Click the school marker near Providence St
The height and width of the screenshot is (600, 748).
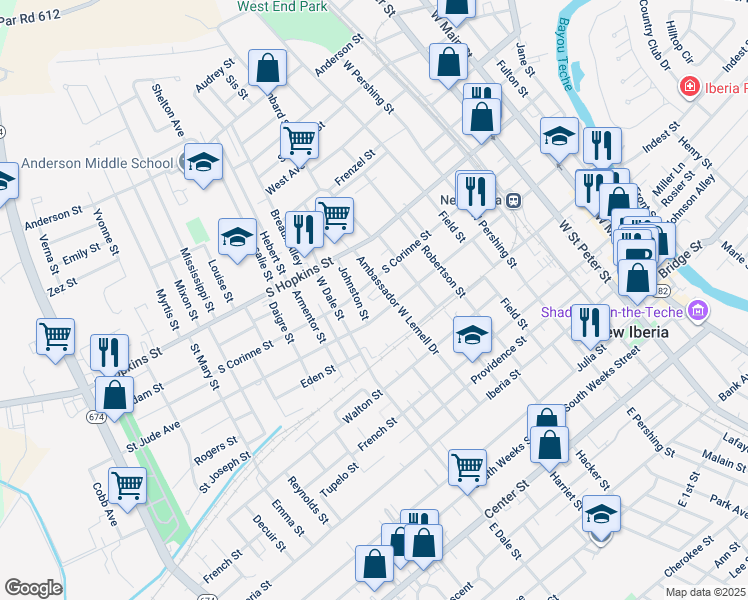pyautogui.click(x=472, y=336)
